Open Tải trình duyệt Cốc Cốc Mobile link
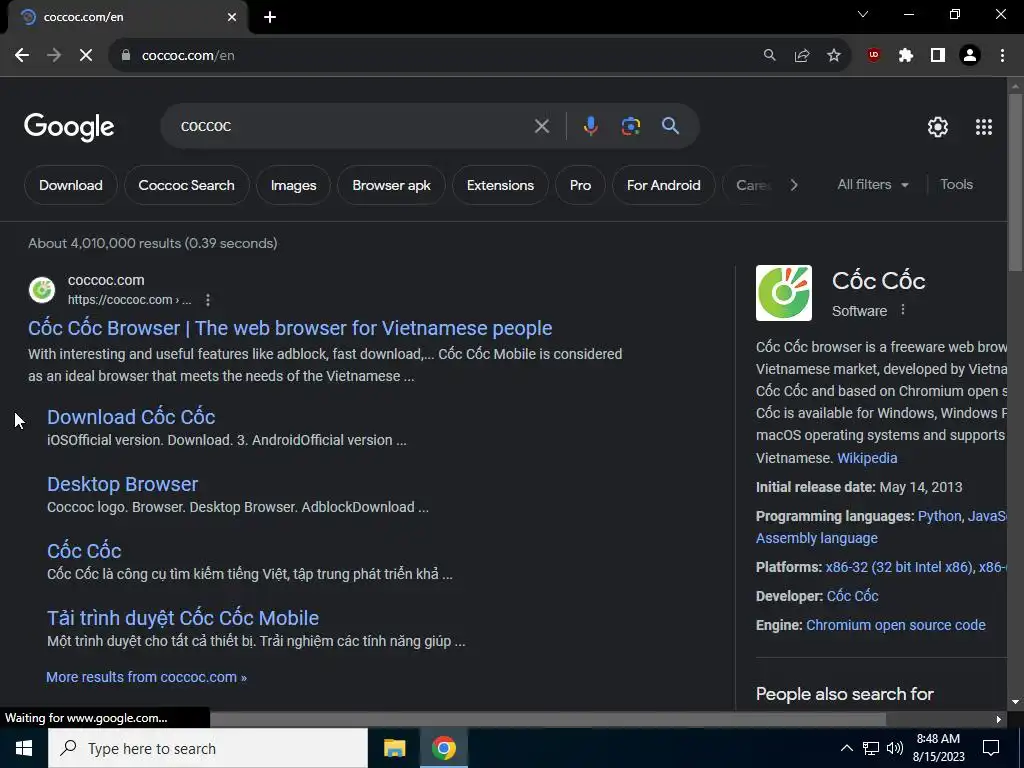This screenshot has height=768, width=1024. [183, 618]
